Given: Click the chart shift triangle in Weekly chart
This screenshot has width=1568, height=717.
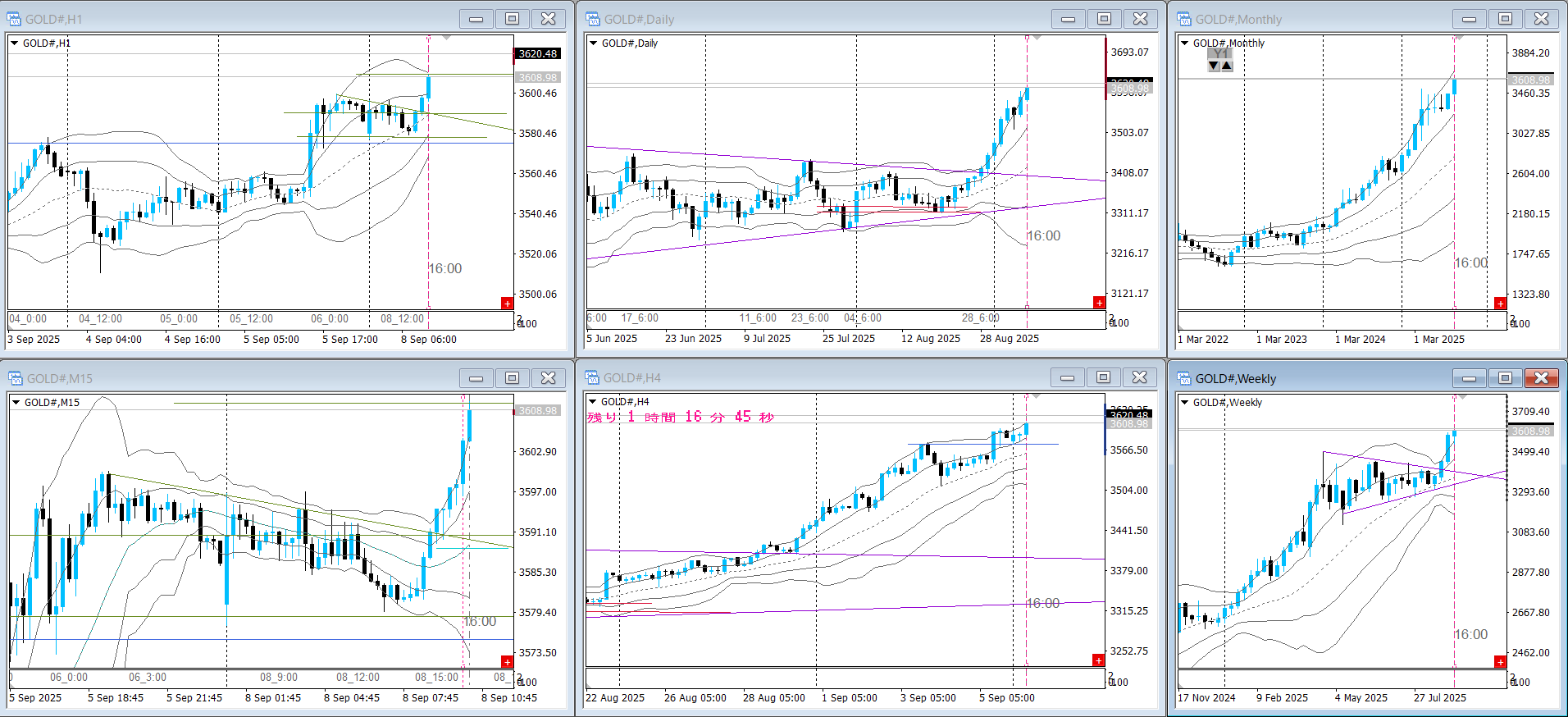Looking at the screenshot, I should [1462, 397].
